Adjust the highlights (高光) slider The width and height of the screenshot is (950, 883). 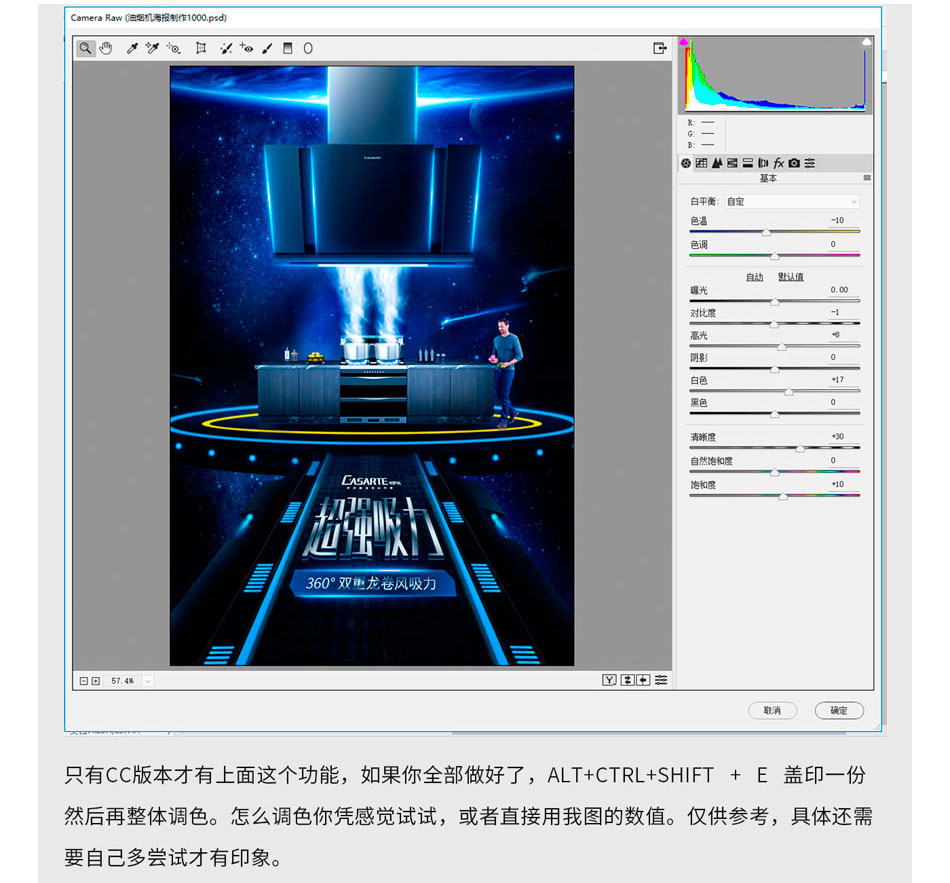[x=782, y=347]
